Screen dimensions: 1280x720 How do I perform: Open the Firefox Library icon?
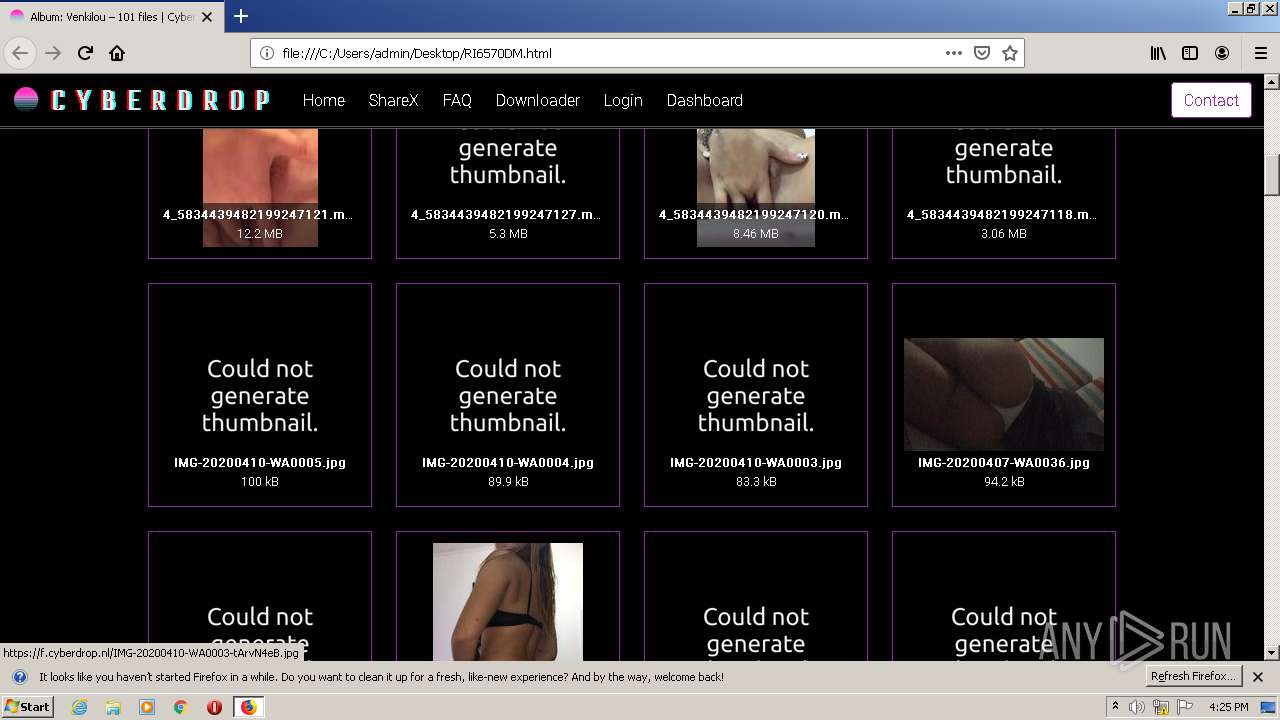(1158, 53)
